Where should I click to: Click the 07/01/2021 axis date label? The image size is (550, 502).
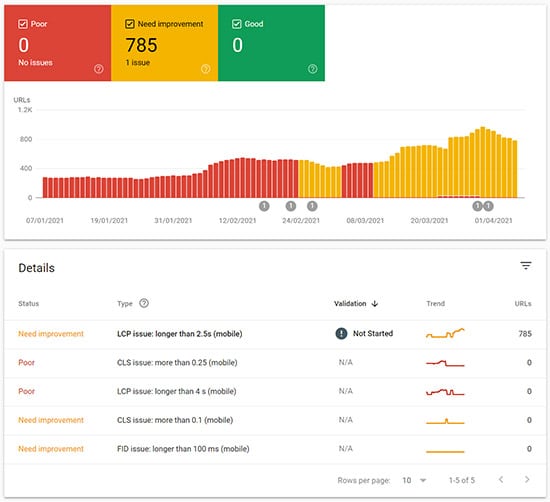[45, 221]
